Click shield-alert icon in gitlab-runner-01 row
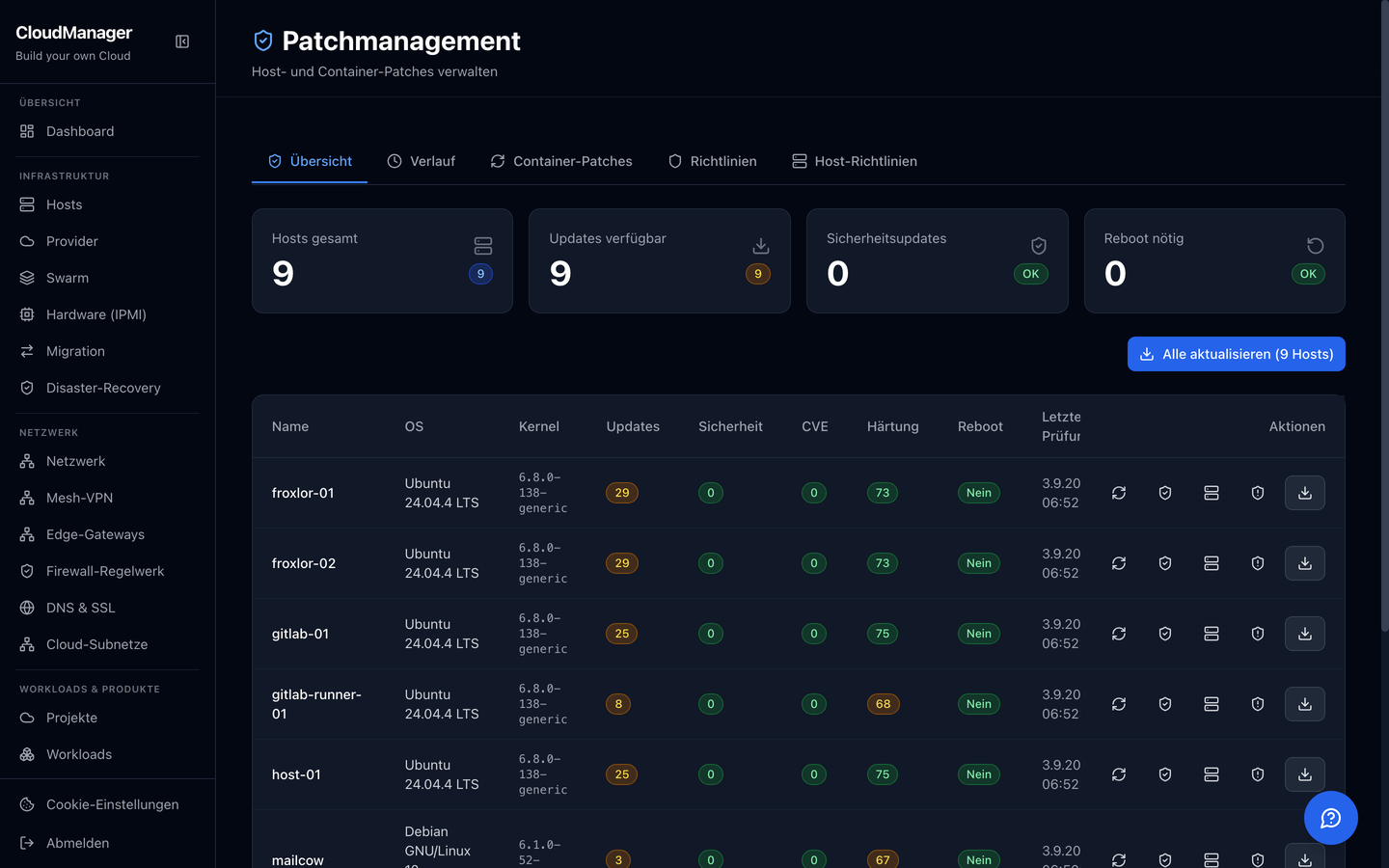The image size is (1389, 868). [1258, 704]
